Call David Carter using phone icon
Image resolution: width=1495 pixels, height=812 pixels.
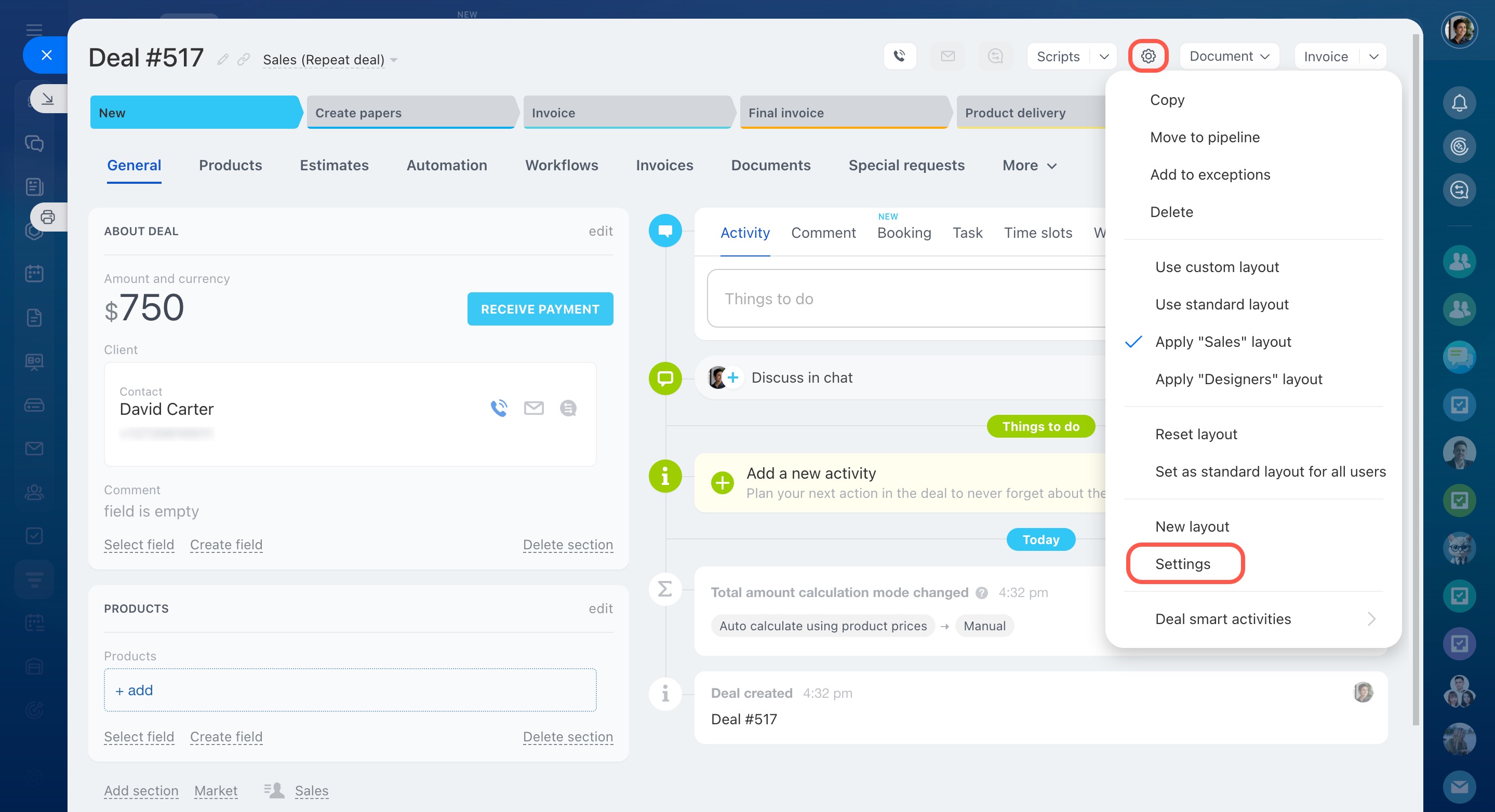point(499,408)
